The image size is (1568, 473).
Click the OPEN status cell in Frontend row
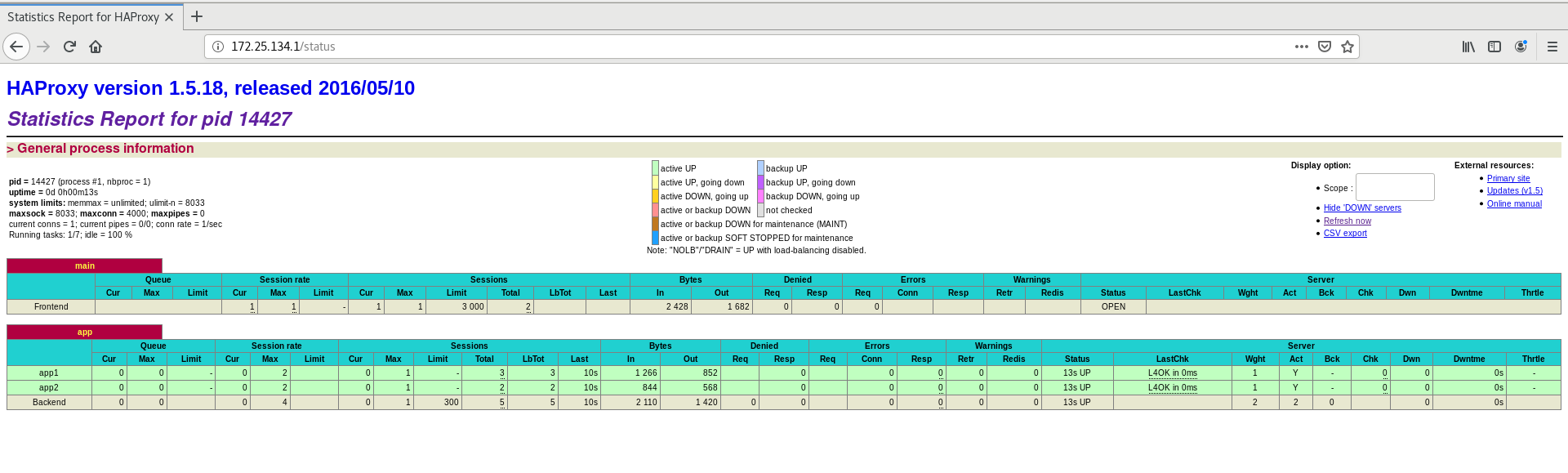tap(1113, 306)
